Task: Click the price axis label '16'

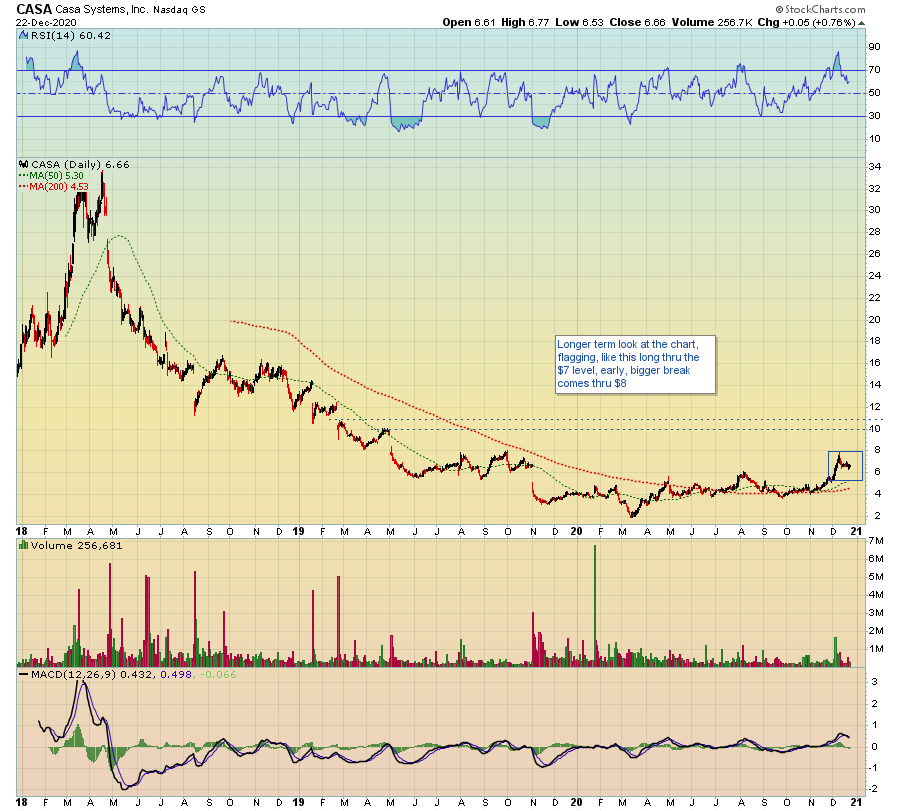Action: [x=875, y=363]
